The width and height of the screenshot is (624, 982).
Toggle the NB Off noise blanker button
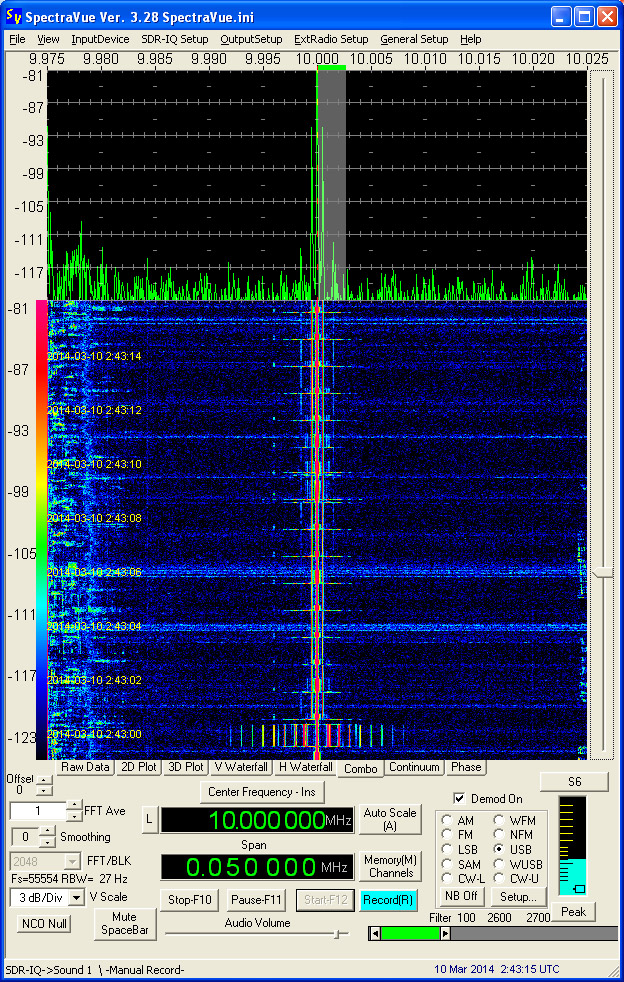point(462,896)
